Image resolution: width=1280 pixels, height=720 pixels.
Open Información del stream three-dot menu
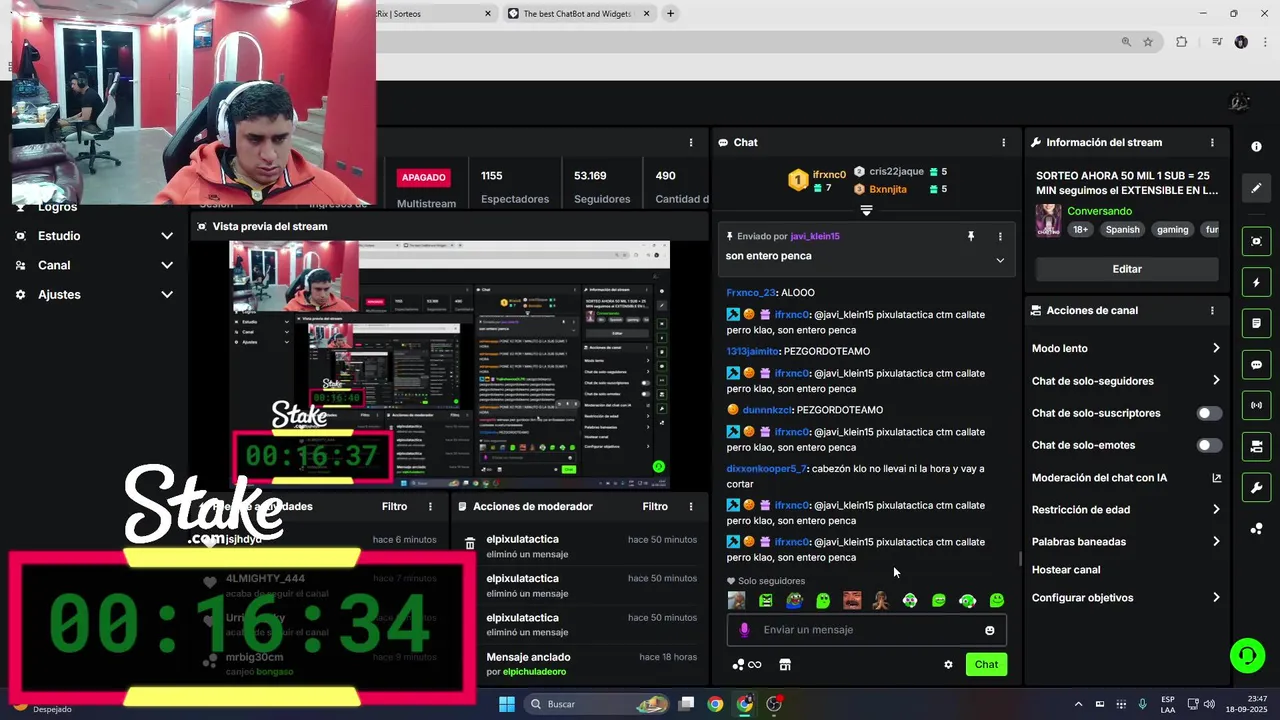click(x=1212, y=143)
